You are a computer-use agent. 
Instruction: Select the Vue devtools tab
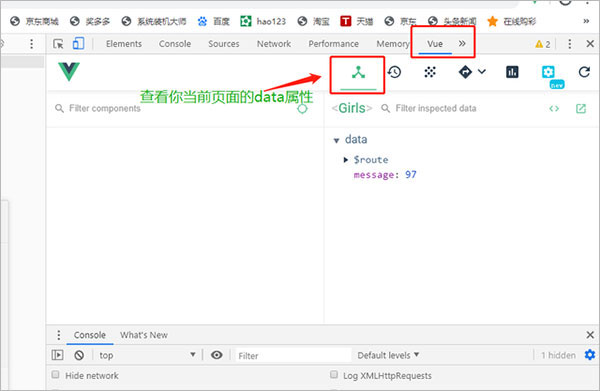click(x=435, y=44)
